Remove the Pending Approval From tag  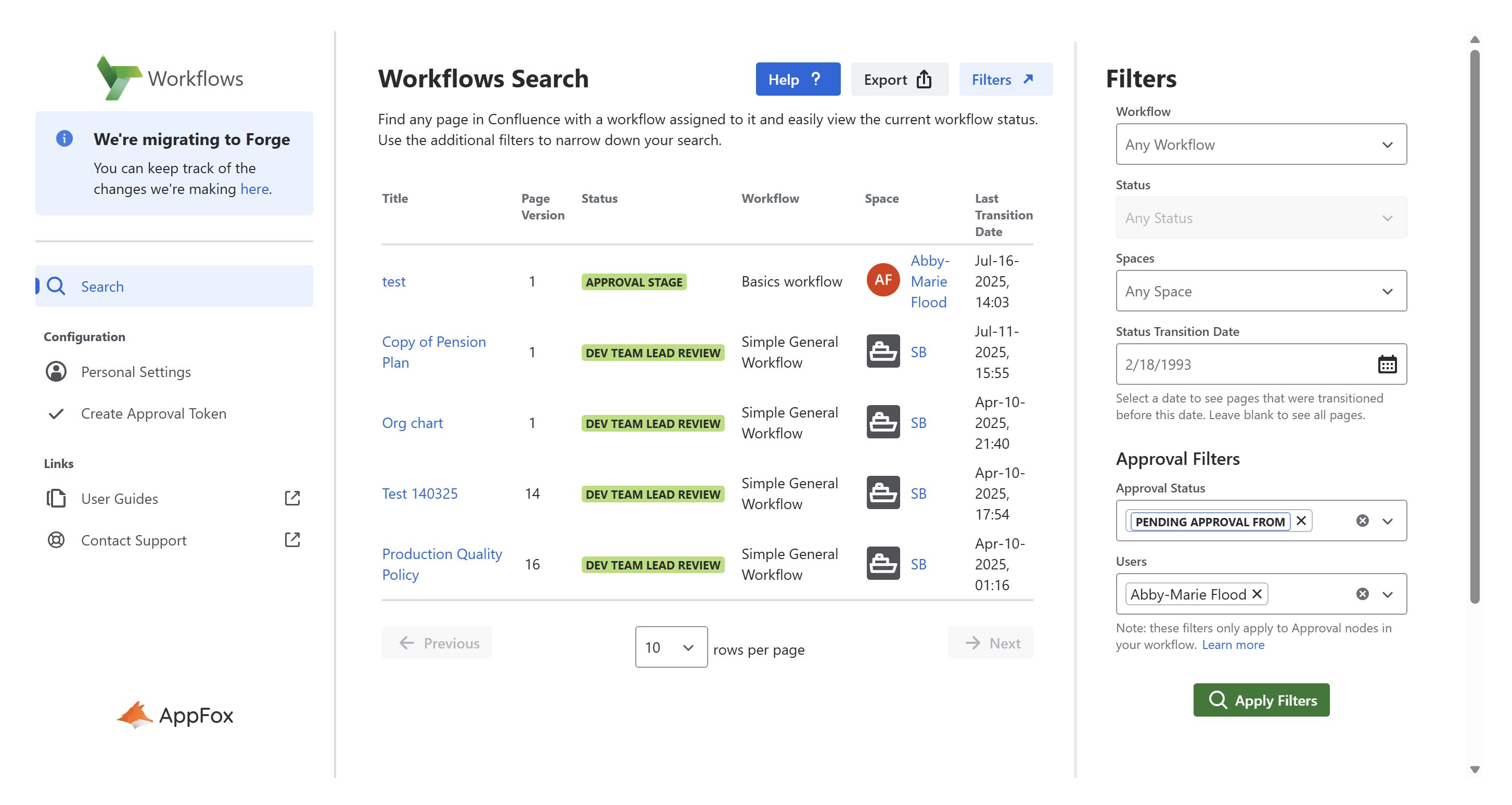tap(1301, 521)
